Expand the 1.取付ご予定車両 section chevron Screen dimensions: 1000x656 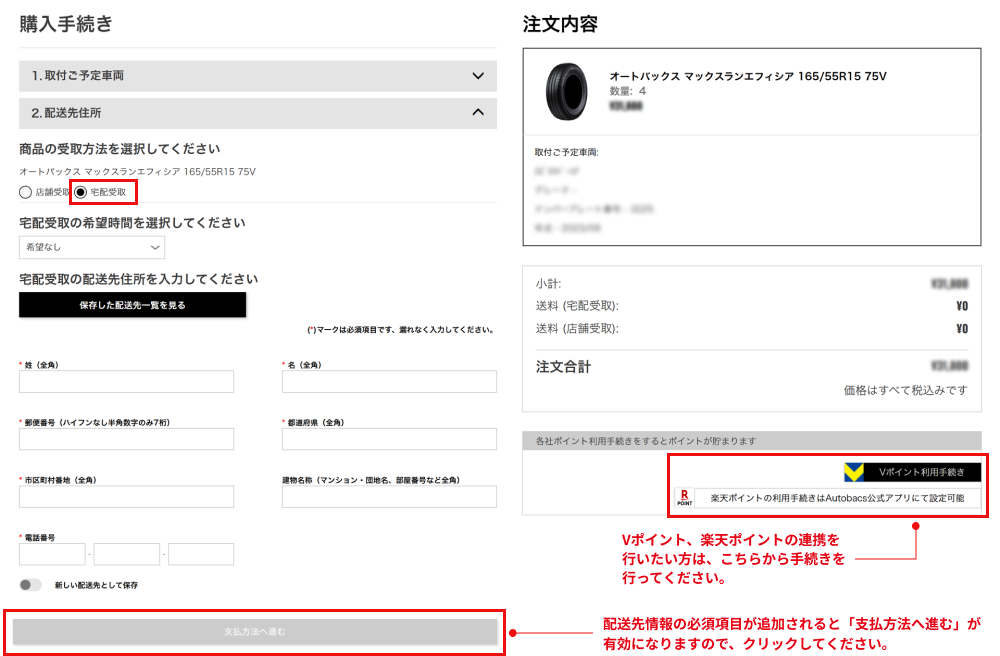(478, 76)
